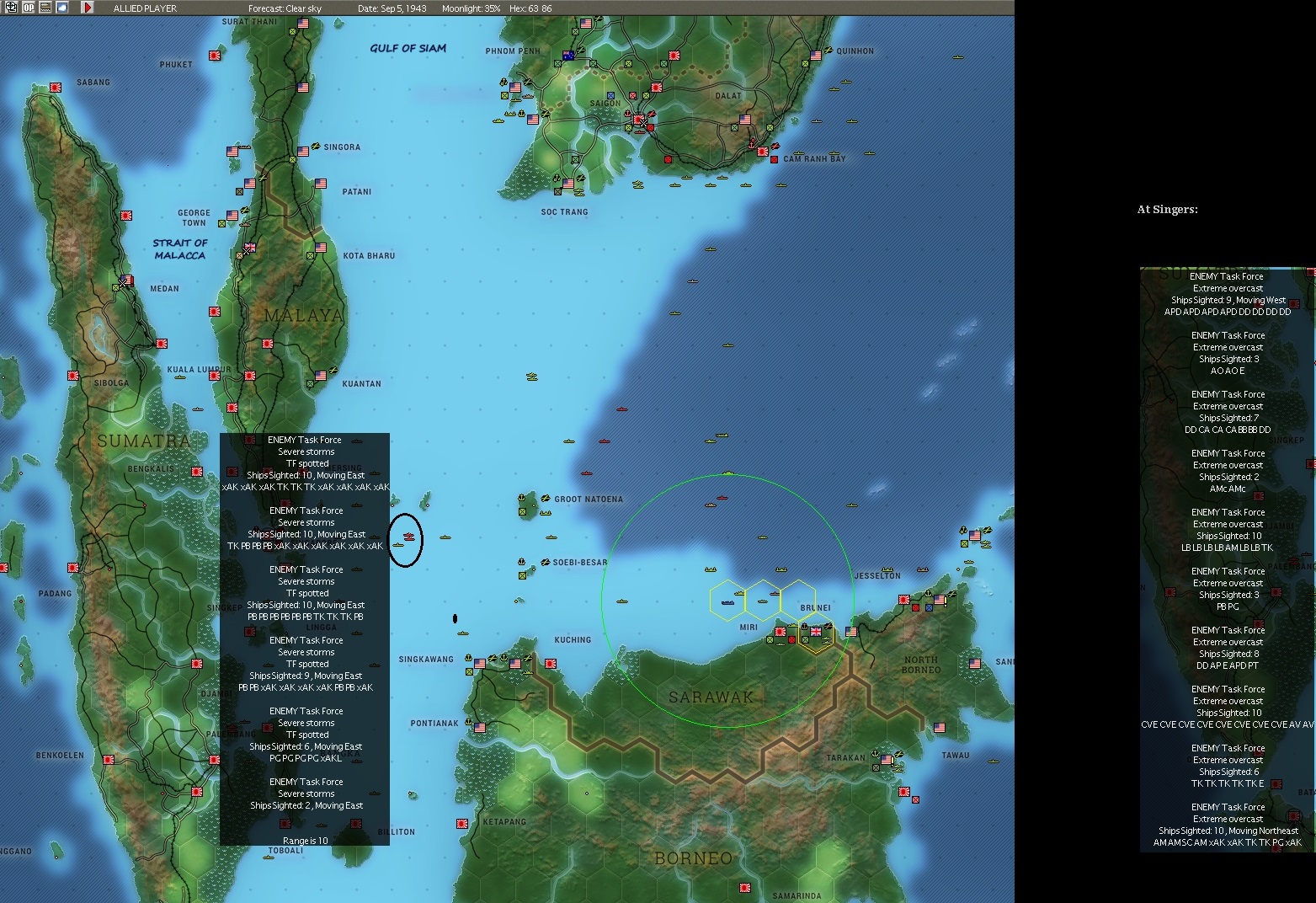Select the Japanese flag base at Cam Ranh Bay
Screen dimensions: 1316x903
click(763, 152)
